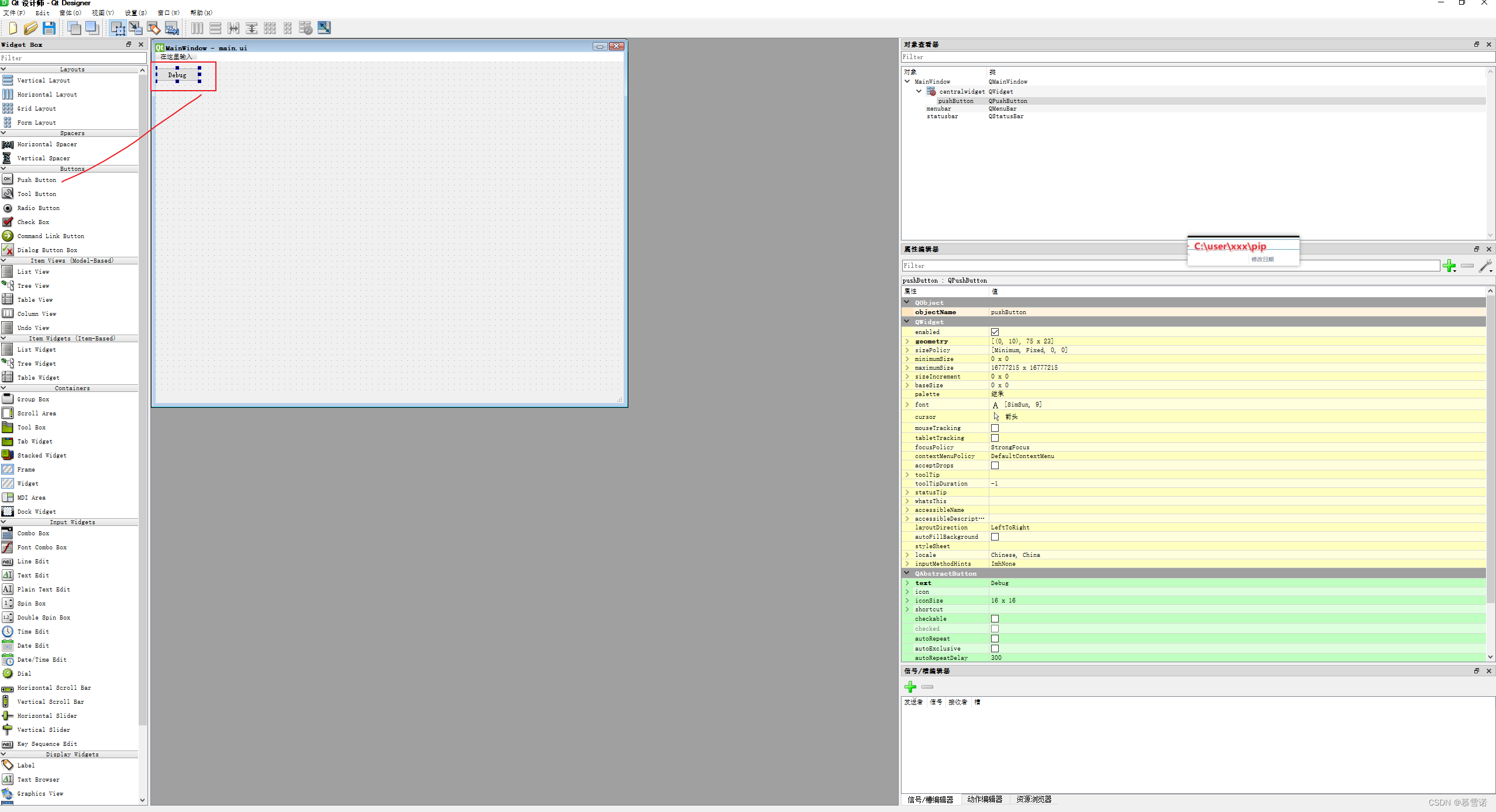
Task: Expand the sizePolicy property row
Action: (x=907, y=350)
